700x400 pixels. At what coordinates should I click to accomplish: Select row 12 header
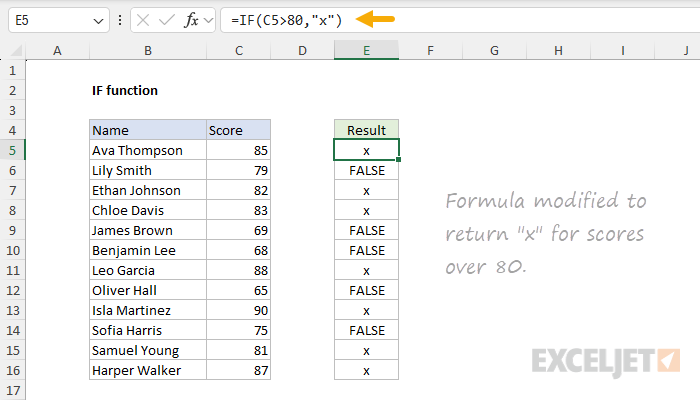click(12, 291)
